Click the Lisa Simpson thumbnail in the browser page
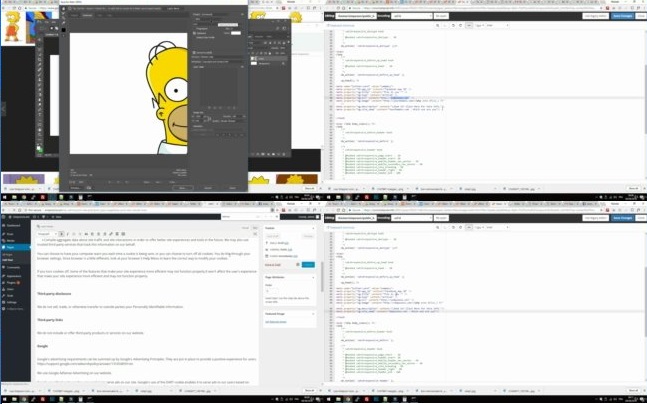Image resolution: width=647 pixels, height=404 pixels. coord(12,27)
